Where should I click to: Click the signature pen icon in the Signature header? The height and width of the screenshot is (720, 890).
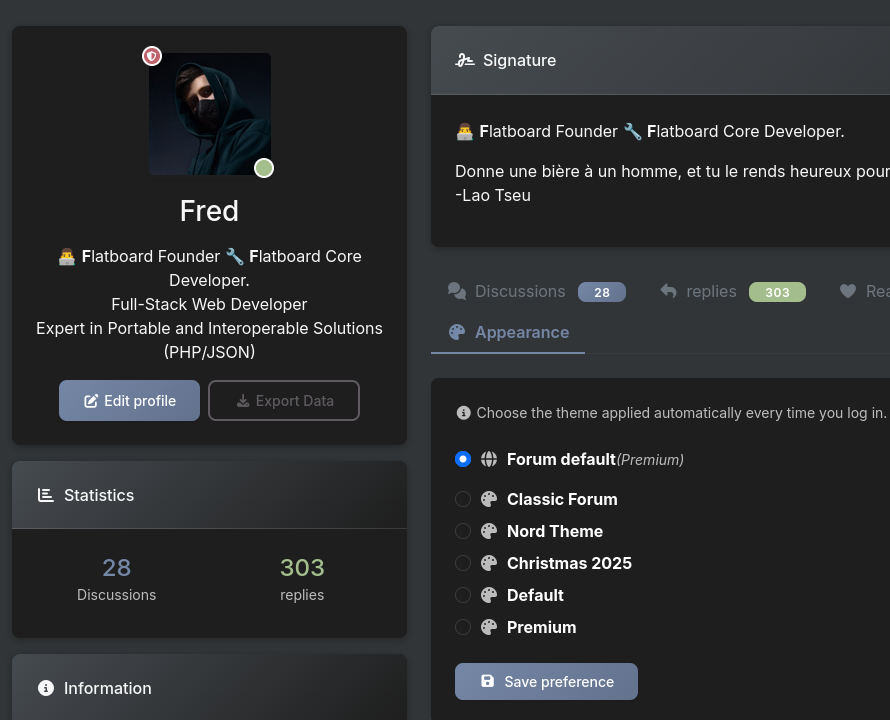click(465, 60)
